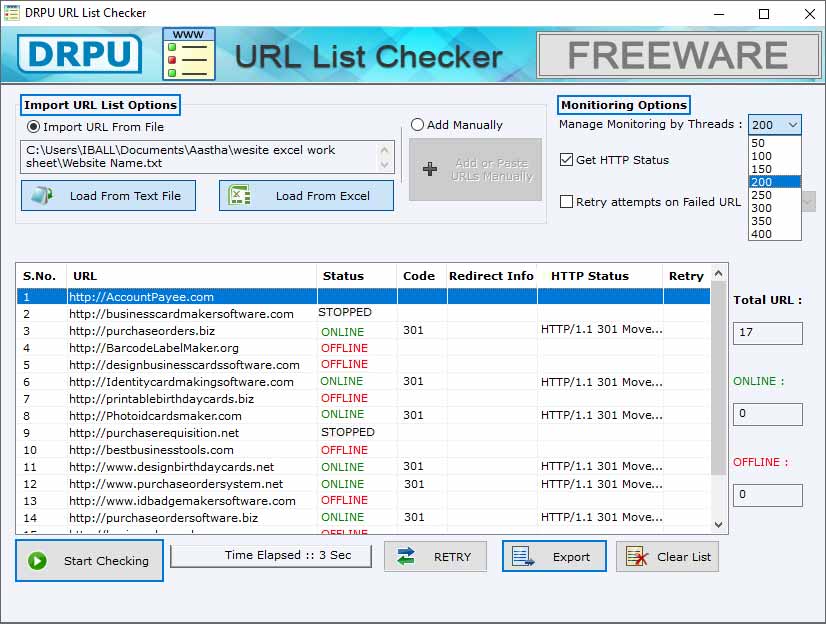The height and width of the screenshot is (624, 826).
Task: Click the DRPU logo in the banner
Action: [x=80, y=54]
